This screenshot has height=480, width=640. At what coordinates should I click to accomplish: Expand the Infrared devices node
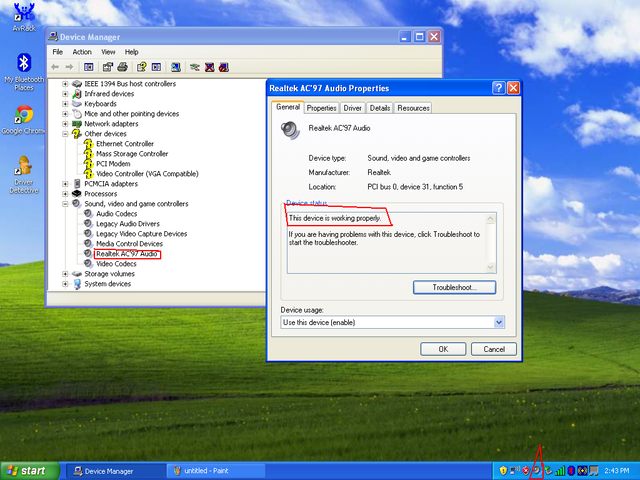pos(65,94)
